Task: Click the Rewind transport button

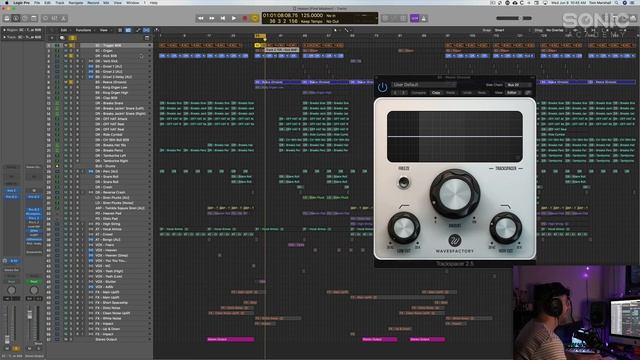Action: pos(200,18)
